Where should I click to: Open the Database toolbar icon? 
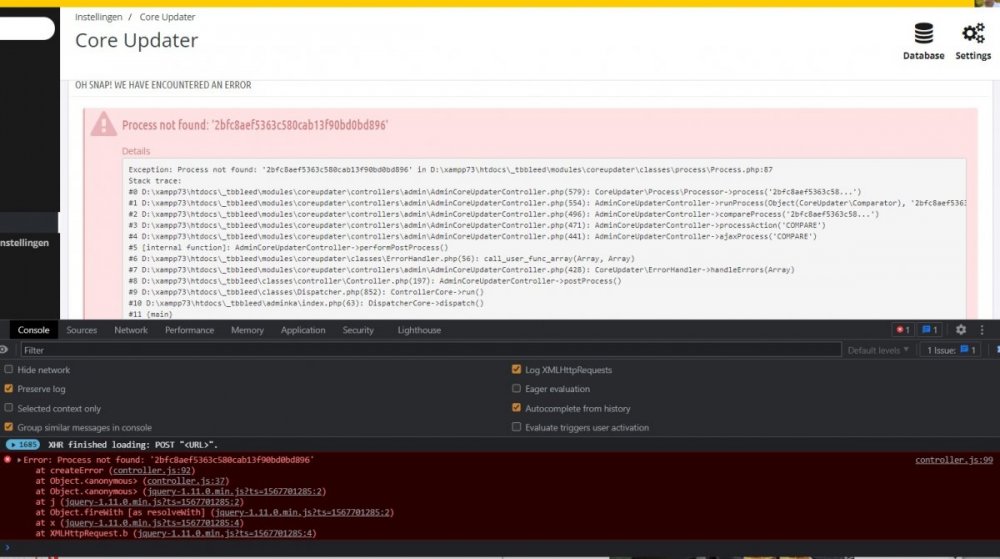(923, 41)
